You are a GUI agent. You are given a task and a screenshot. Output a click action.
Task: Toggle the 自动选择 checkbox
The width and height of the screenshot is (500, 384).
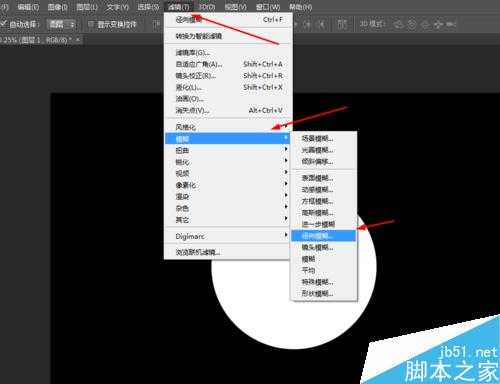[3, 24]
